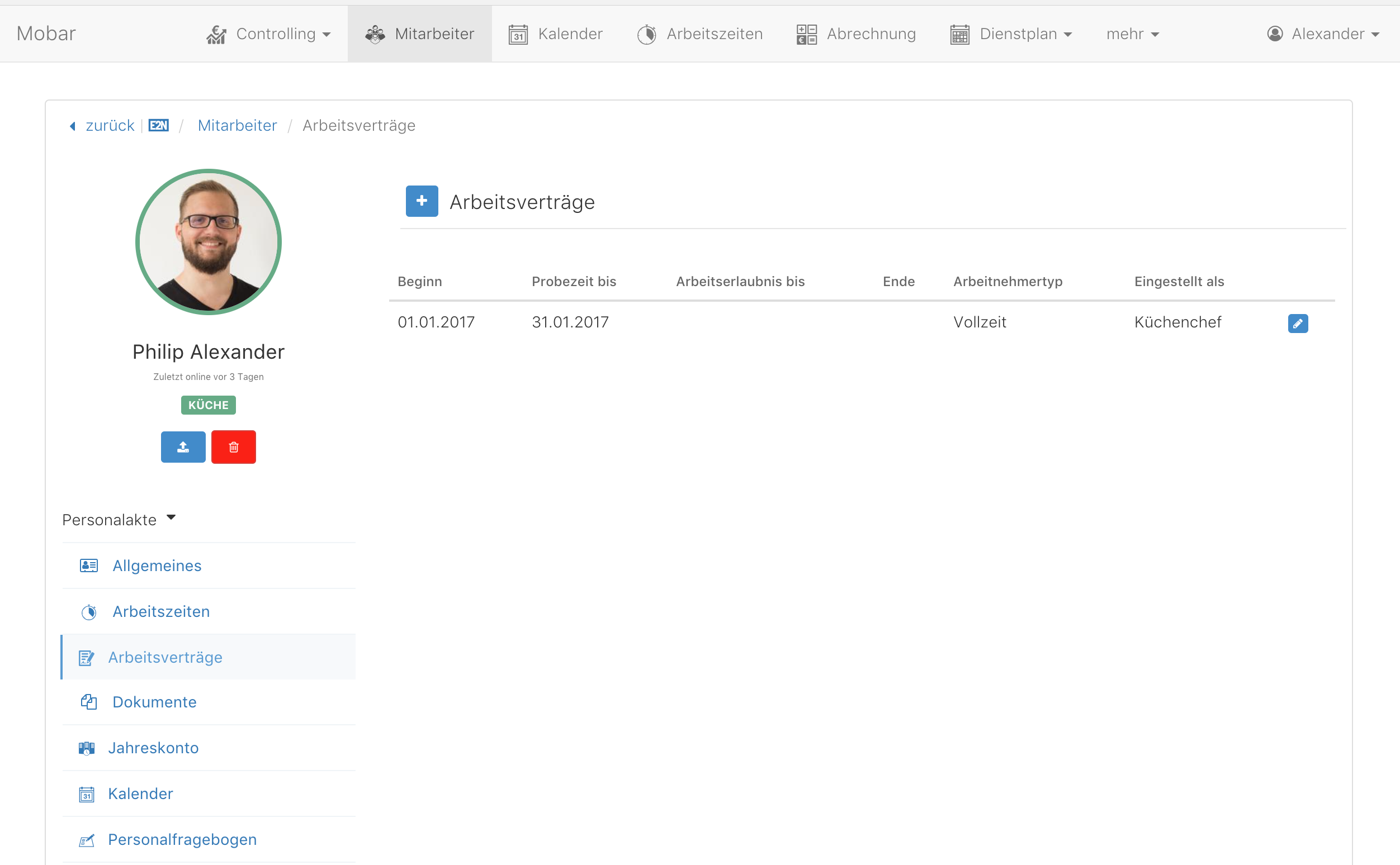1400x865 pixels.
Task: Click the KÜCHE department badge
Action: coord(209,405)
